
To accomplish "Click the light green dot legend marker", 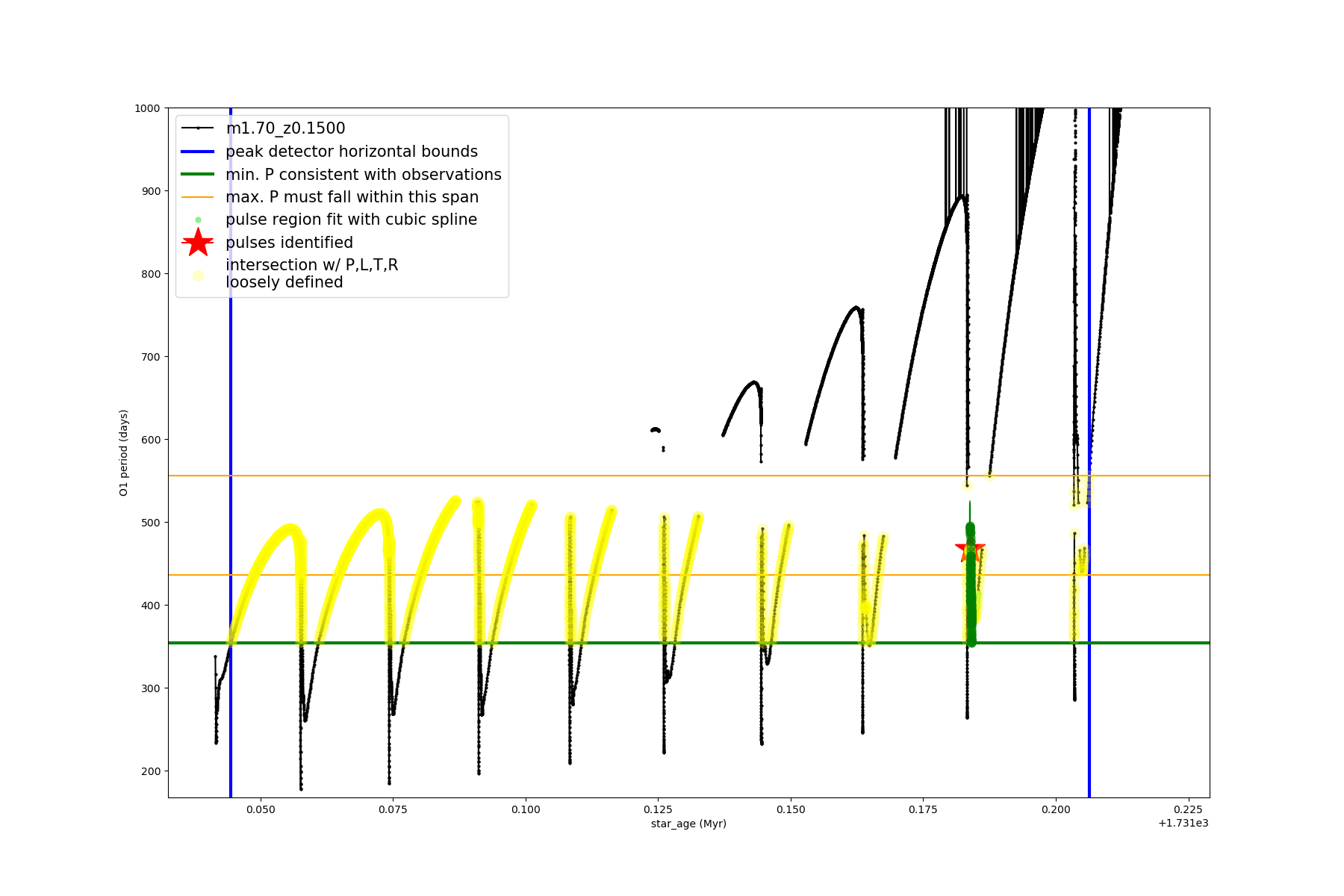I will 198,220.
